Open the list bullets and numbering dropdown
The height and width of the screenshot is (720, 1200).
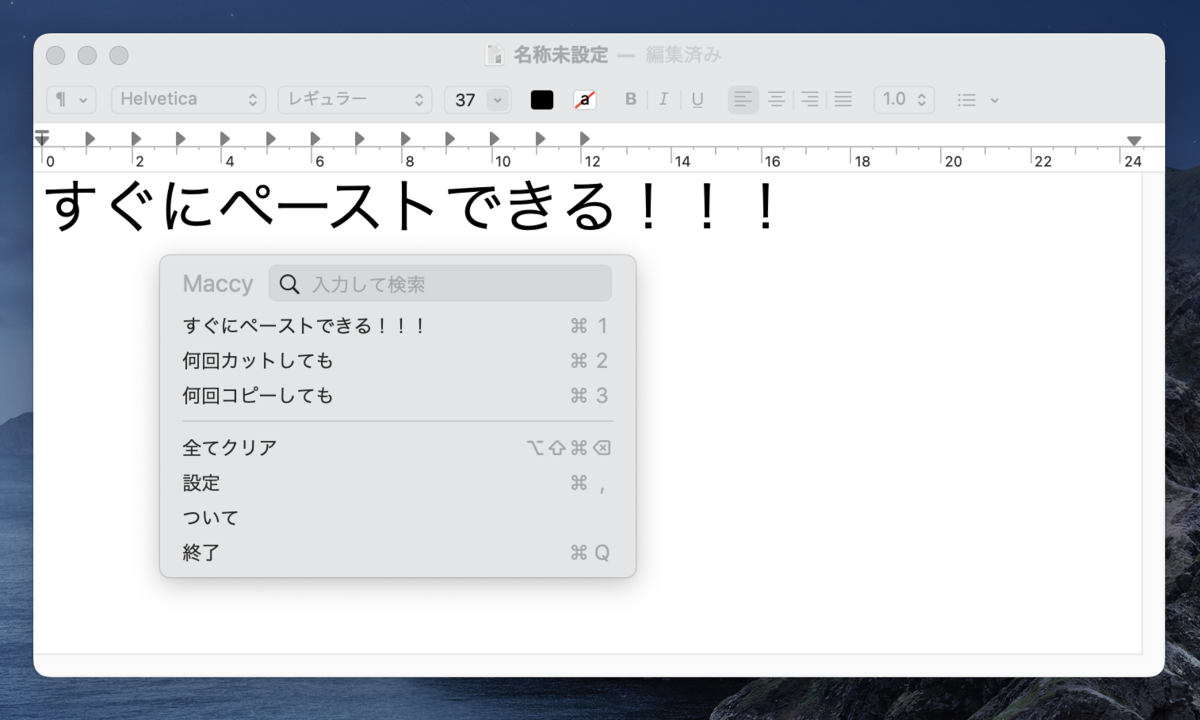977,100
